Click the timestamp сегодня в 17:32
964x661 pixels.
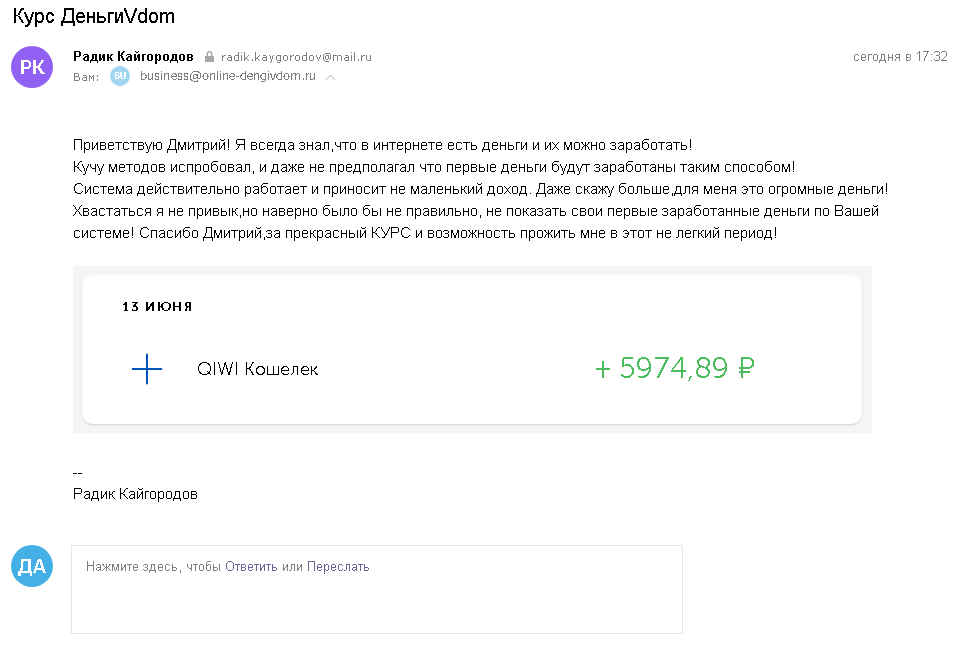(x=900, y=57)
